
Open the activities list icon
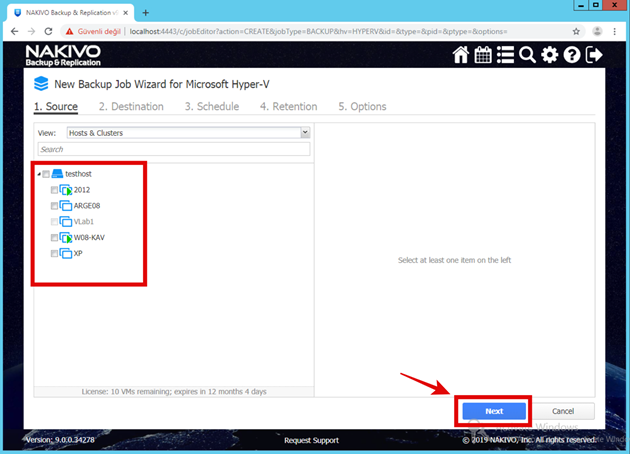[505, 55]
